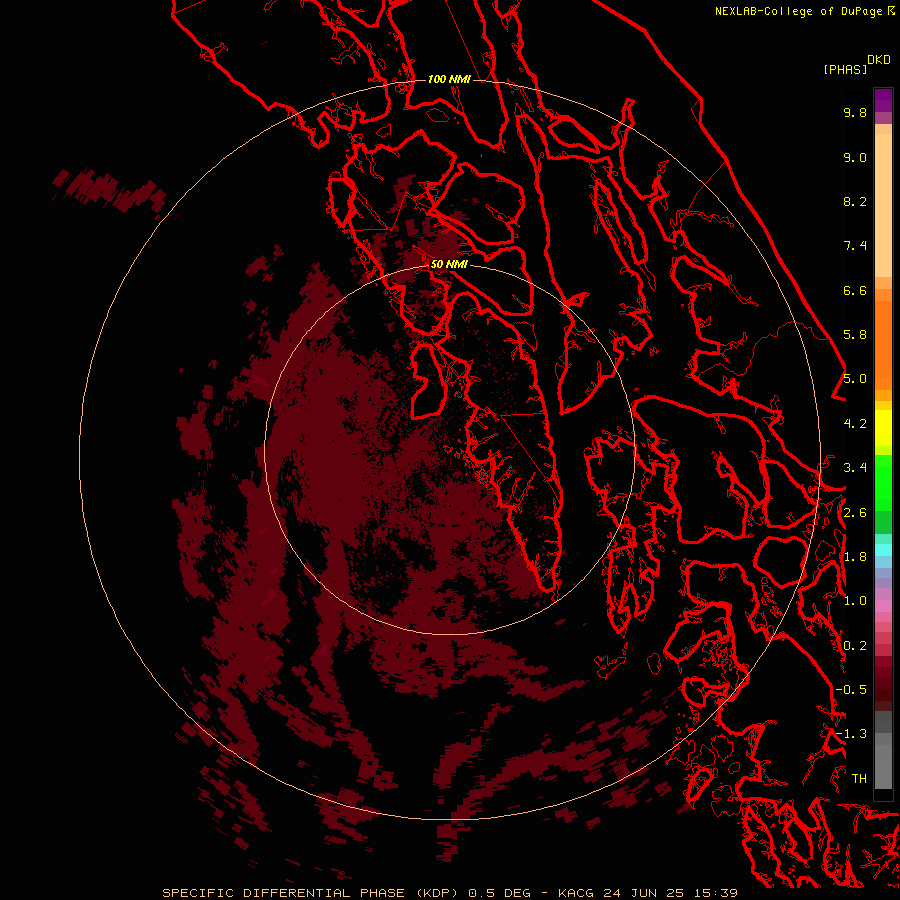Pick the purple band atop the color scale
Viewport: 900px width, 900px height.
click(883, 100)
